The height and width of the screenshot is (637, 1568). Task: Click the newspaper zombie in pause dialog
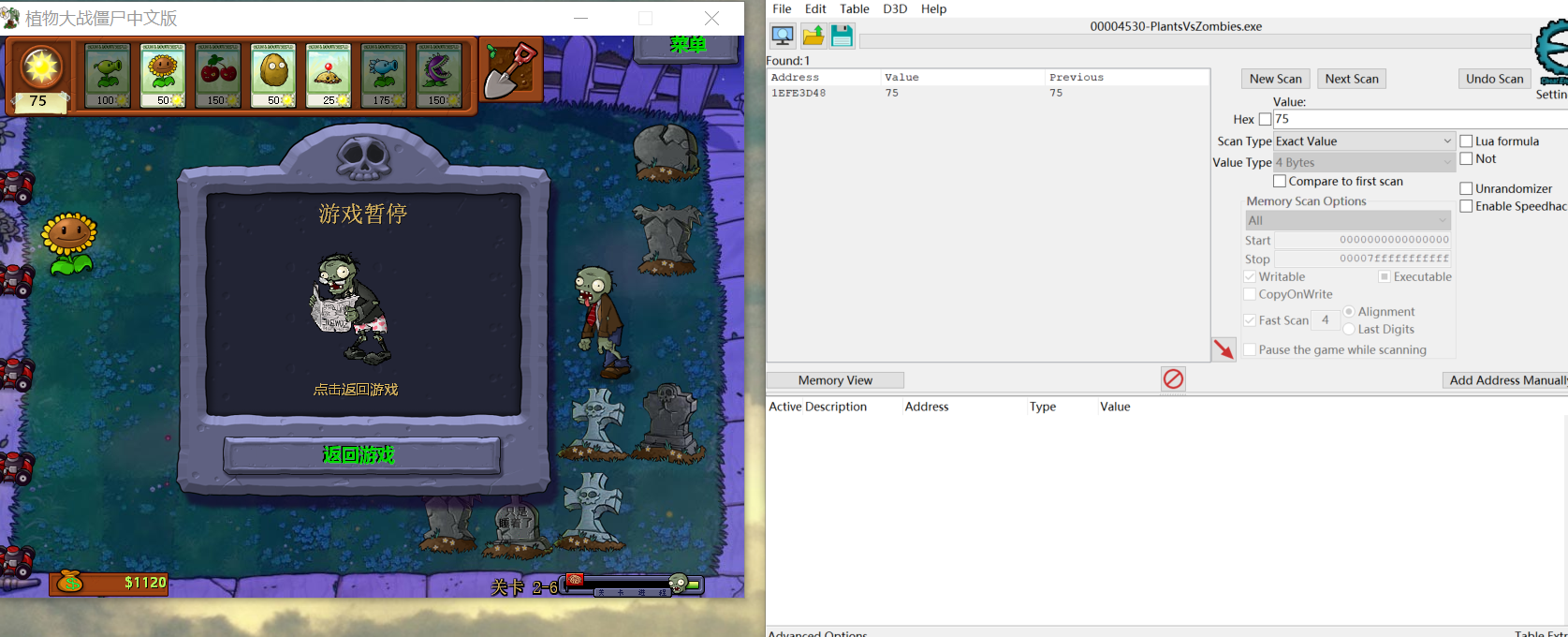pos(350,308)
